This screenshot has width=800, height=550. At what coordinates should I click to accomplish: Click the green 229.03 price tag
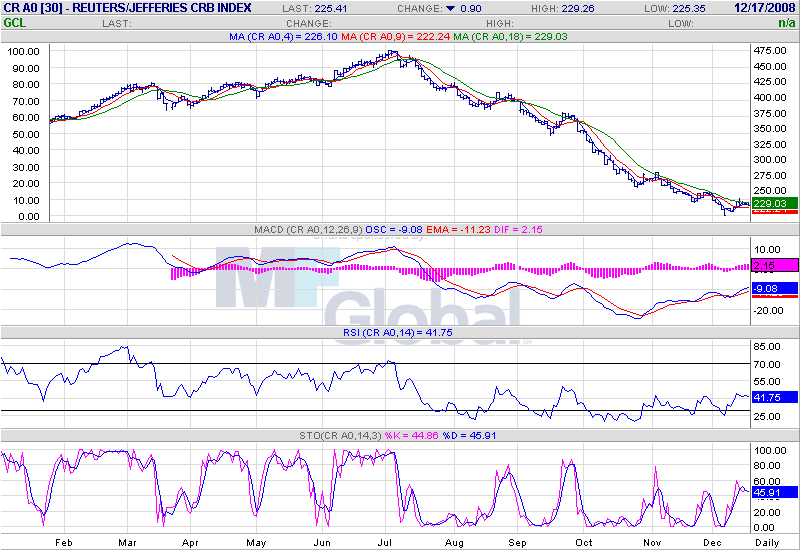click(774, 203)
